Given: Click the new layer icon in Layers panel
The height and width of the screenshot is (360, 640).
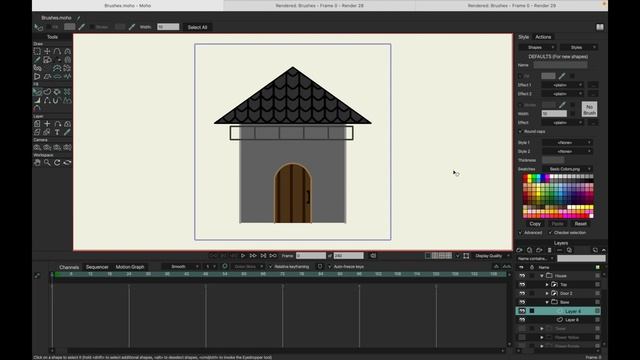Looking at the screenshot, I should pyautogui.click(x=520, y=250).
